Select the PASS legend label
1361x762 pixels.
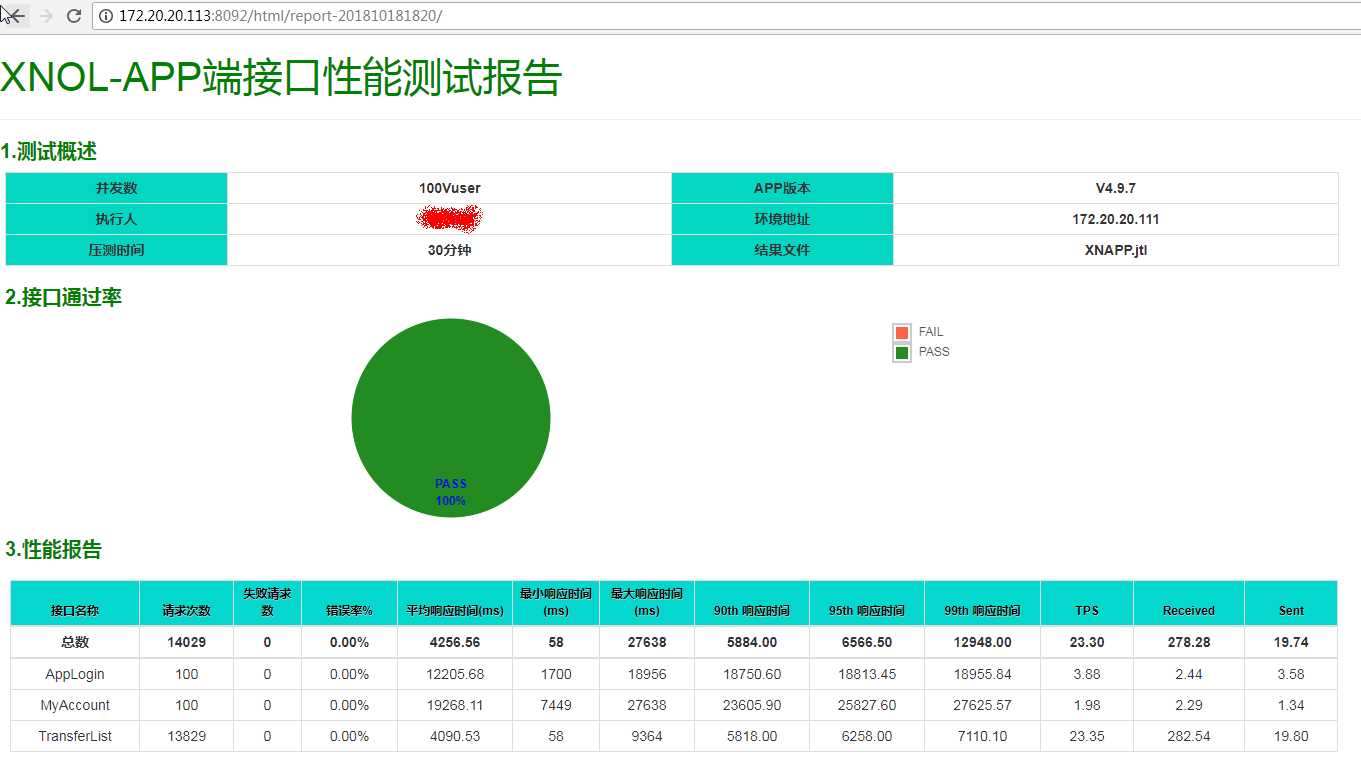point(934,352)
